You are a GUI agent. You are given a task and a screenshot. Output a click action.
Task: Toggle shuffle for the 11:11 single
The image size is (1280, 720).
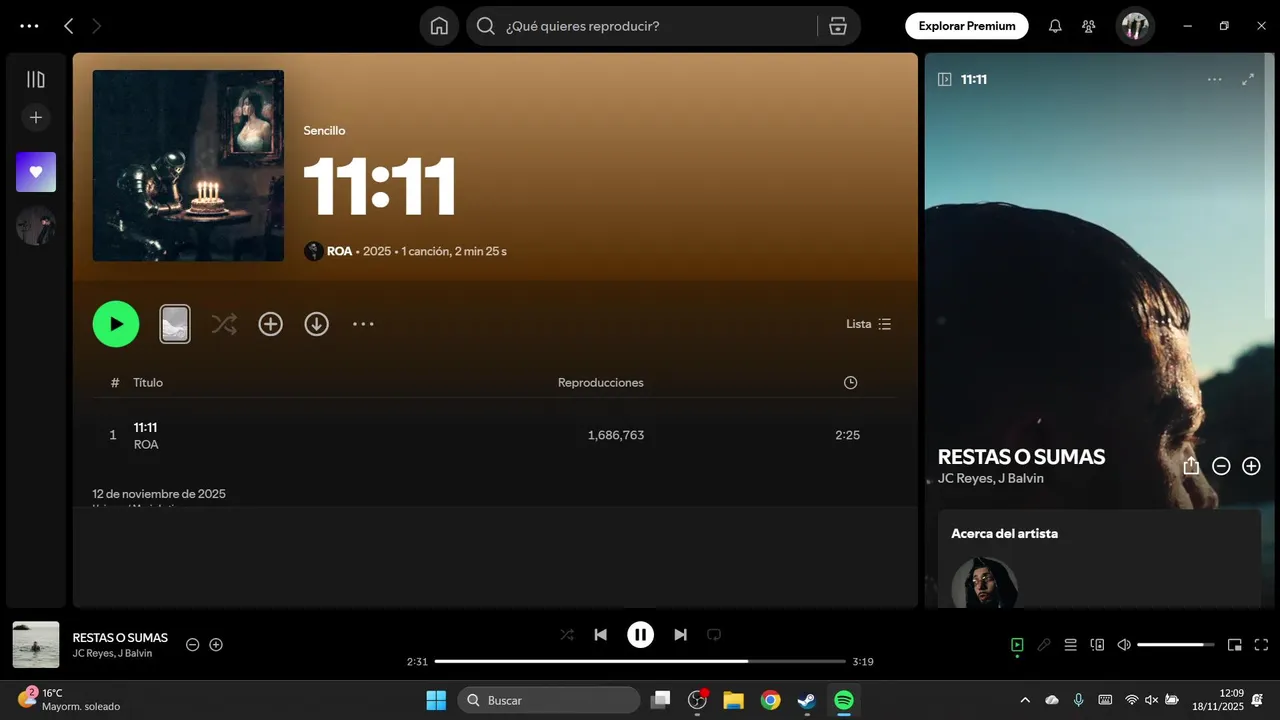click(x=224, y=324)
